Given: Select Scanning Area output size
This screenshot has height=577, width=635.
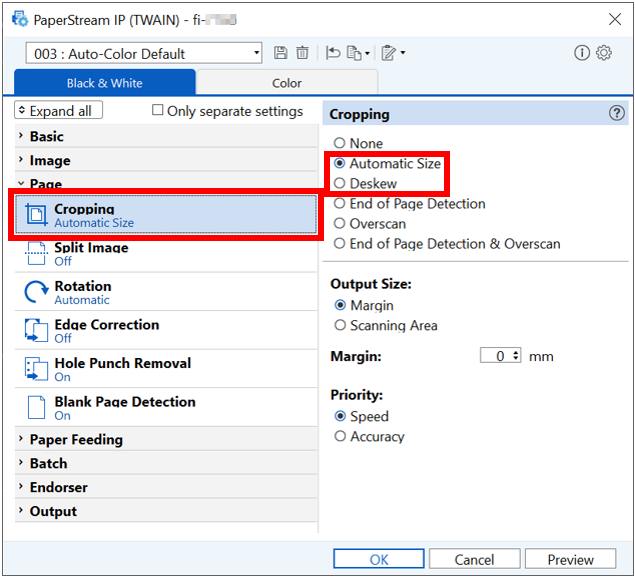Looking at the screenshot, I should tap(340, 325).
